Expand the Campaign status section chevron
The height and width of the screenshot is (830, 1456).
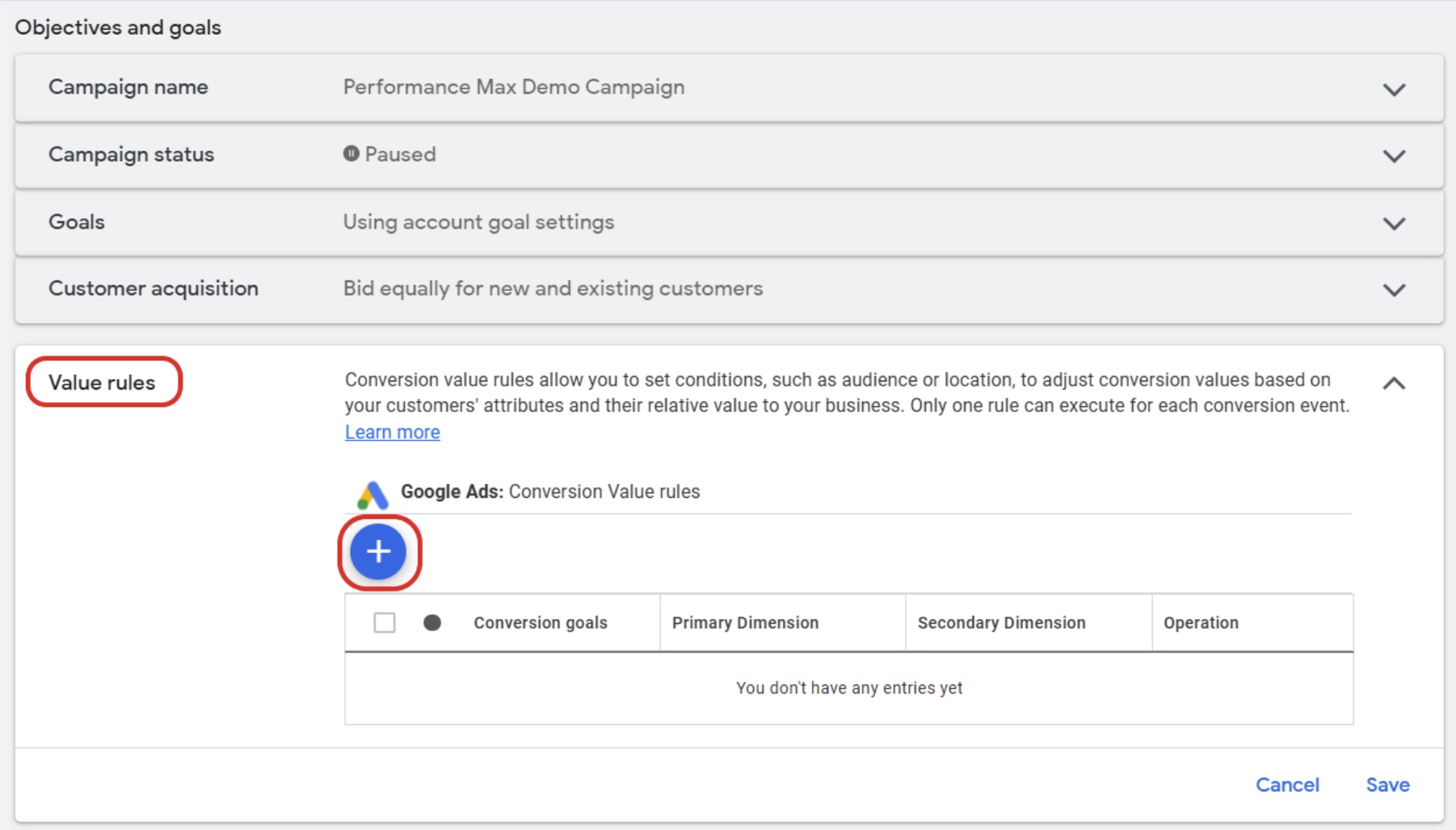[1394, 156]
